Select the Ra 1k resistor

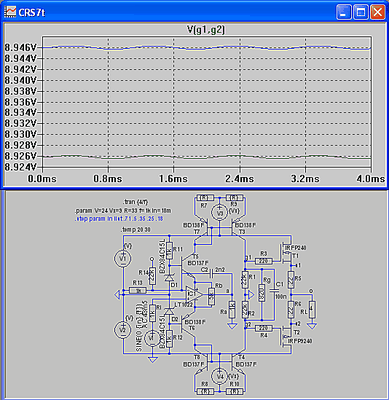click(232, 309)
